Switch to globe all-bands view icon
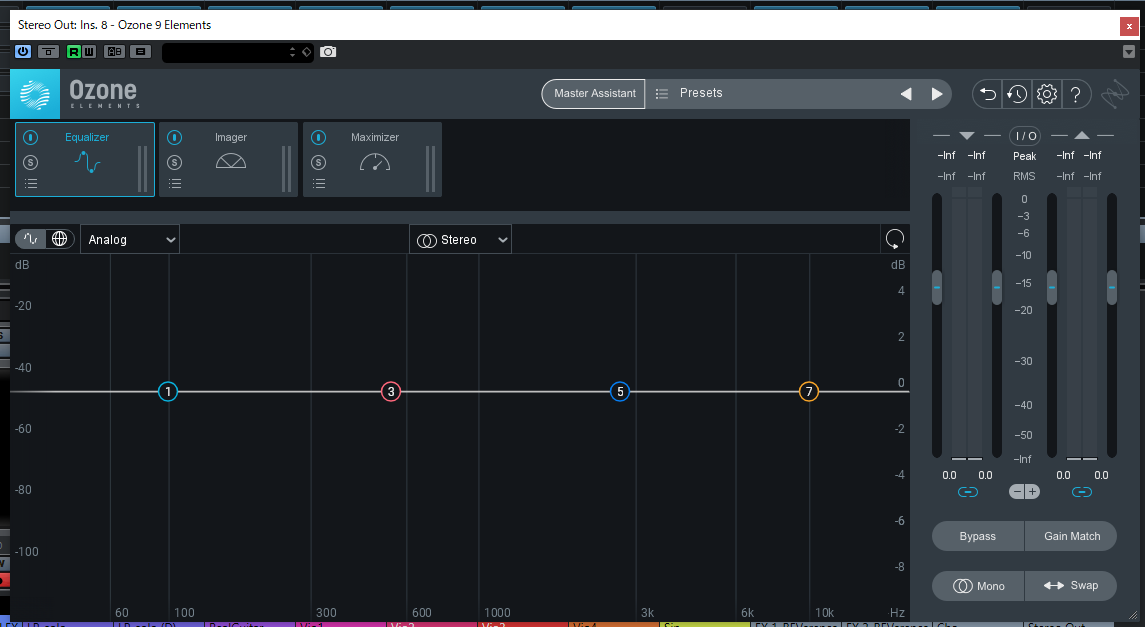 coord(60,239)
